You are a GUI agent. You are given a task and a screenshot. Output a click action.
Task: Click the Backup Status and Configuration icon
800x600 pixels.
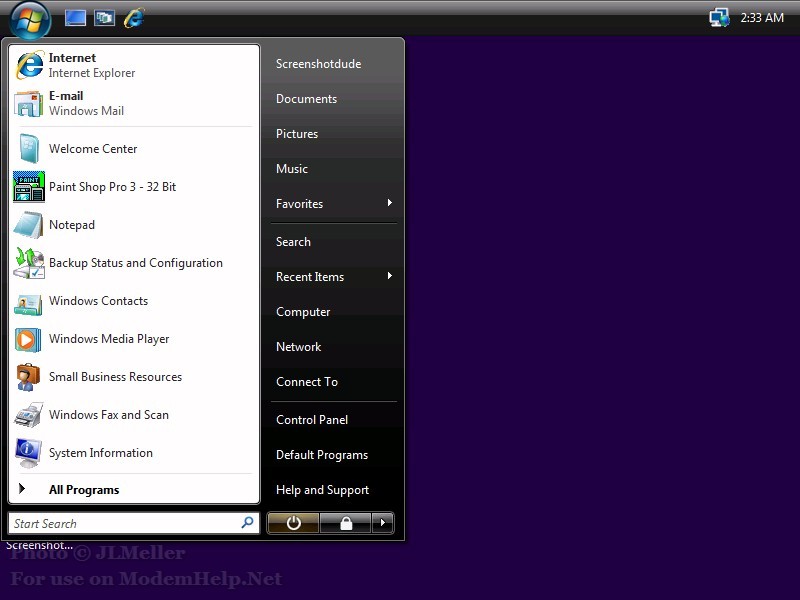29,263
